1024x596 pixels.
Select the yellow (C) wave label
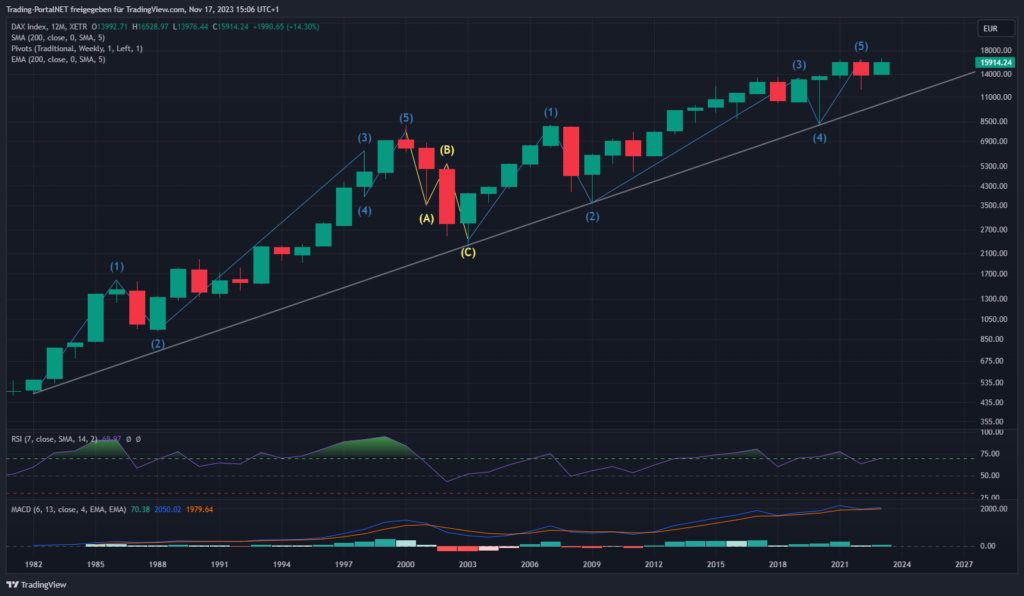pos(468,253)
